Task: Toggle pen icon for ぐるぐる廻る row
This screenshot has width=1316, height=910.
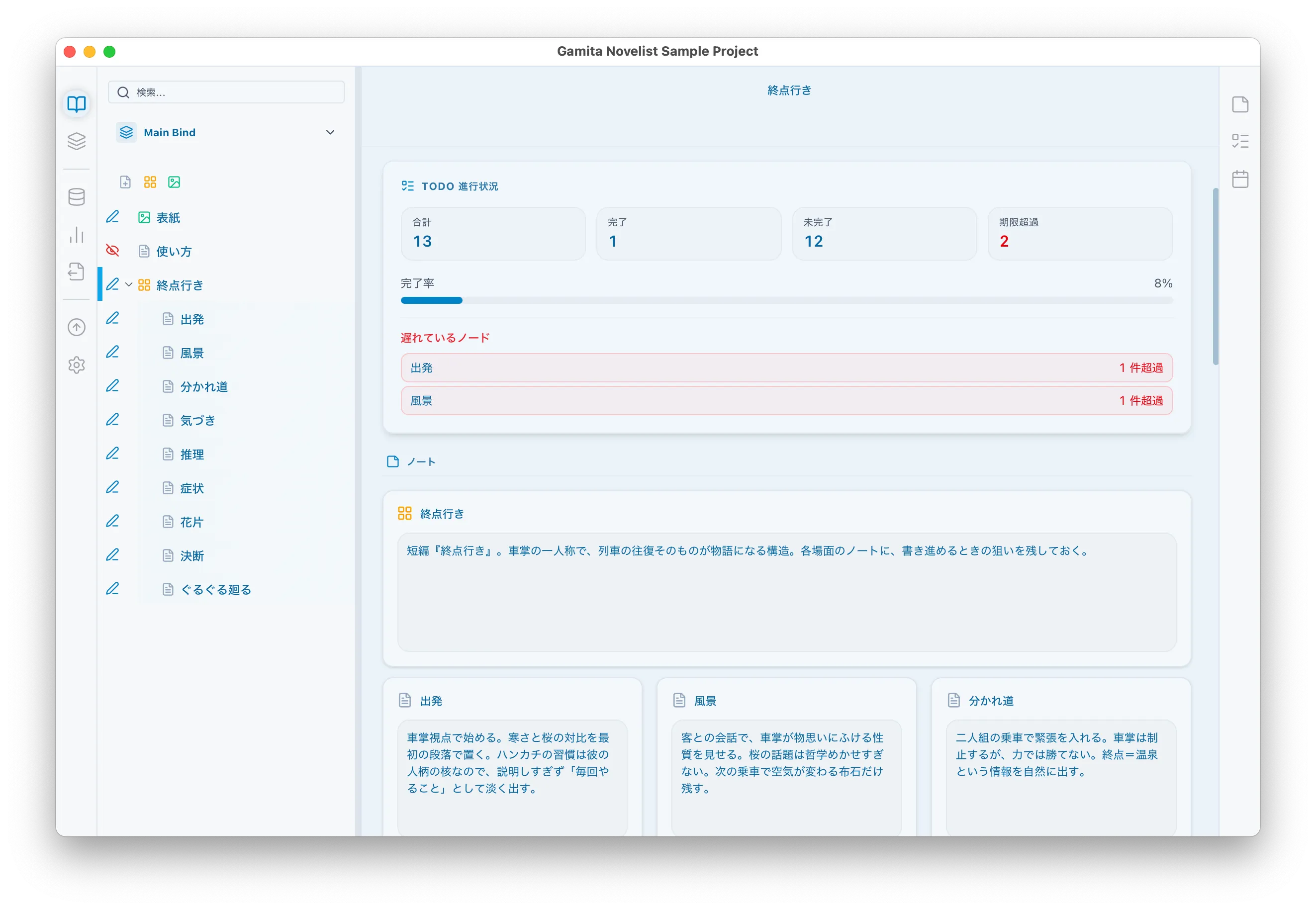Action: click(112, 589)
